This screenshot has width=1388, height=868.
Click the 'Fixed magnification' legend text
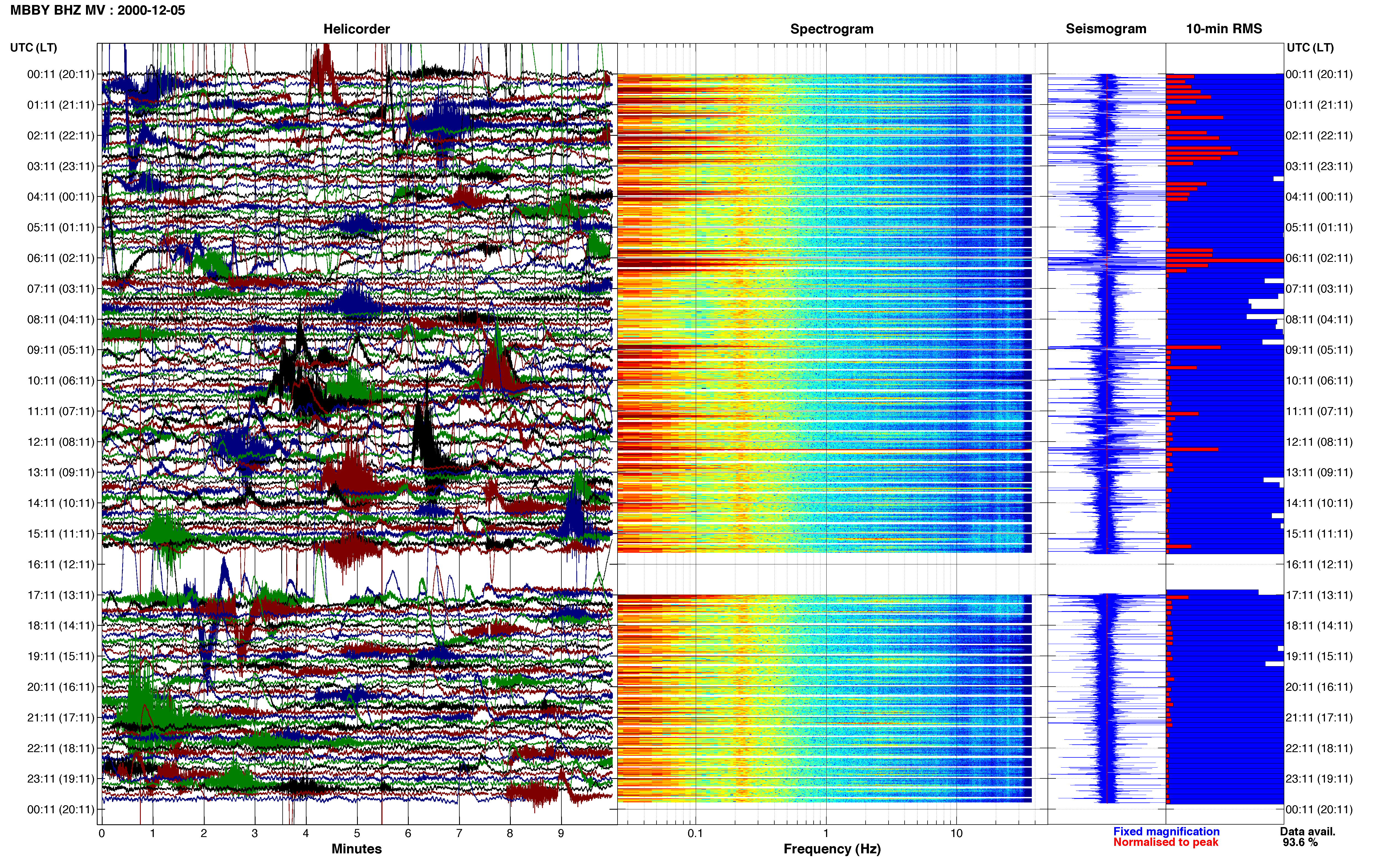click(1166, 831)
